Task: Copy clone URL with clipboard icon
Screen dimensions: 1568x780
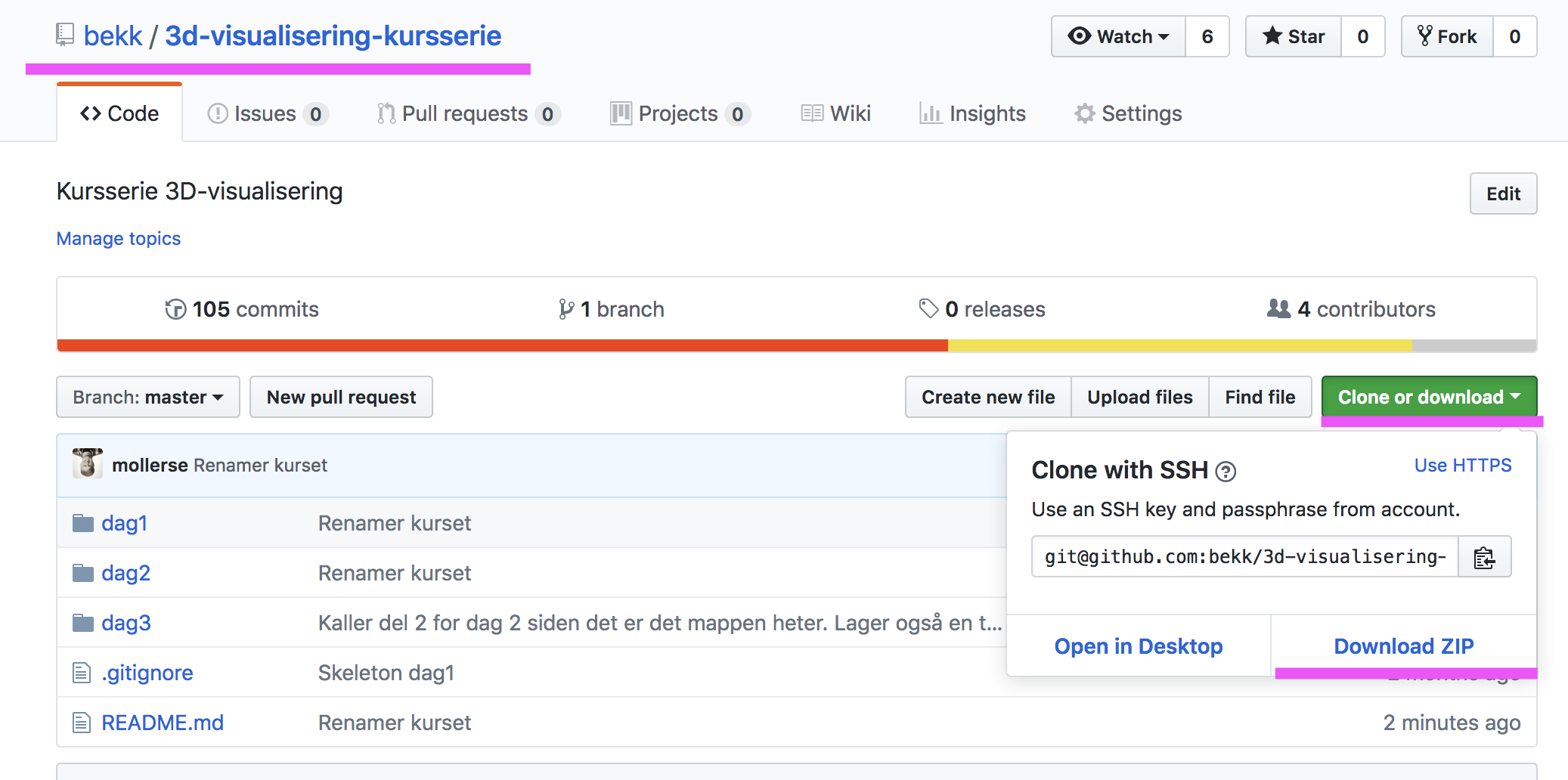Action: click(1485, 556)
